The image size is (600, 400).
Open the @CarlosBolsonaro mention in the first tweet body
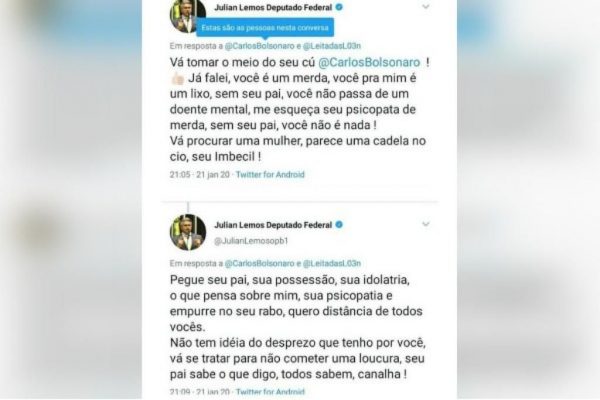pyautogui.click(x=369, y=62)
